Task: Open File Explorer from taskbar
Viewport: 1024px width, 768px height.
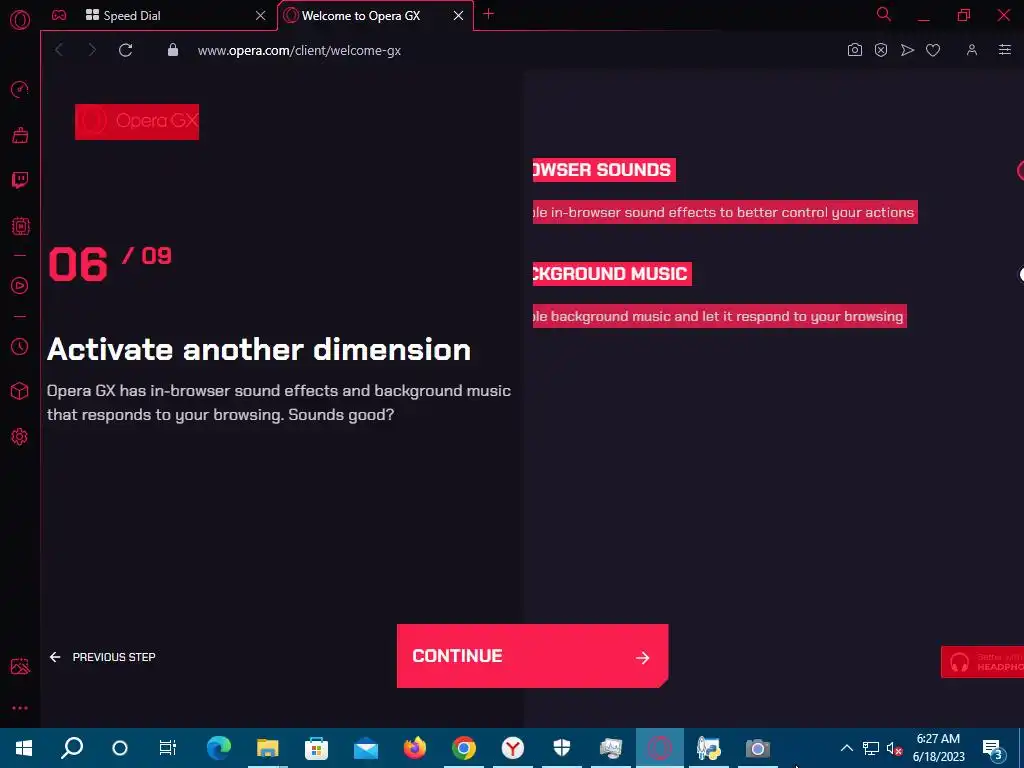Action: click(x=268, y=748)
